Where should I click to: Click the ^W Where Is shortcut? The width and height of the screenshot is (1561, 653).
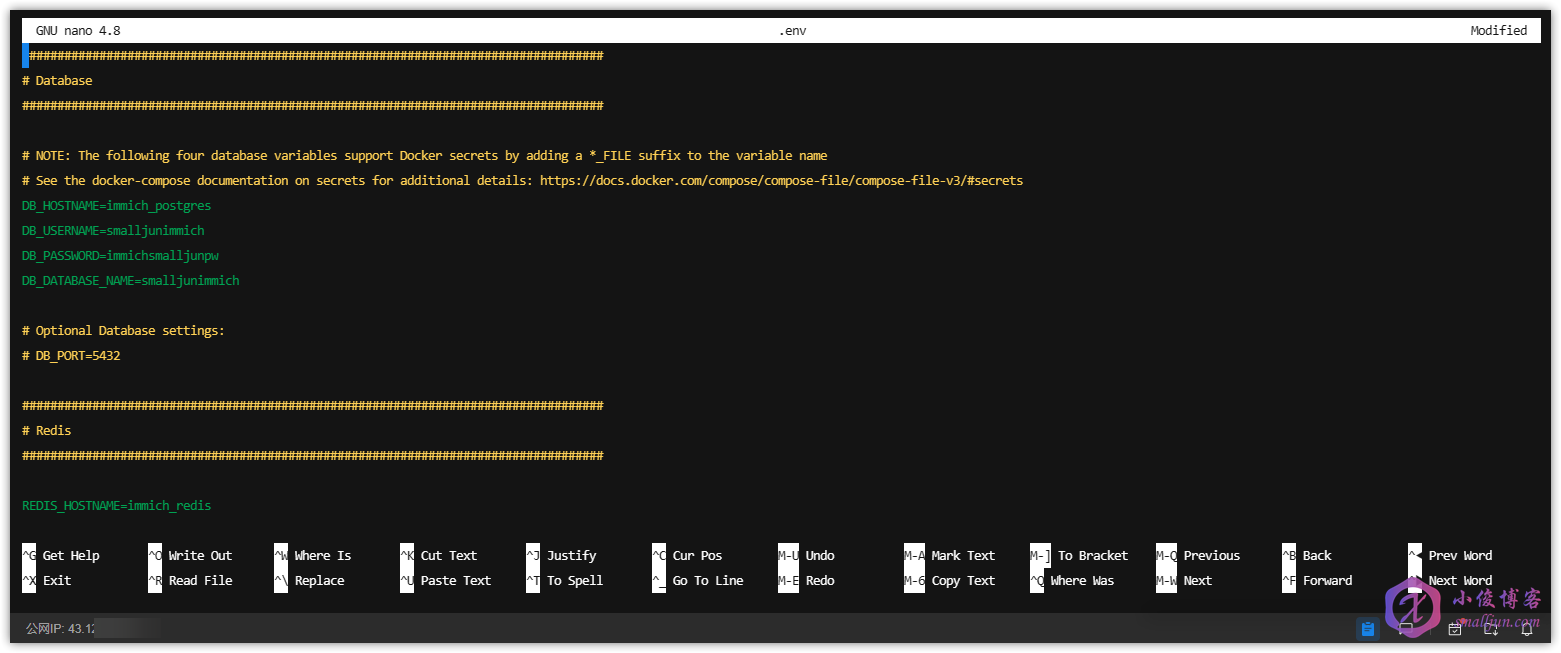(x=313, y=556)
